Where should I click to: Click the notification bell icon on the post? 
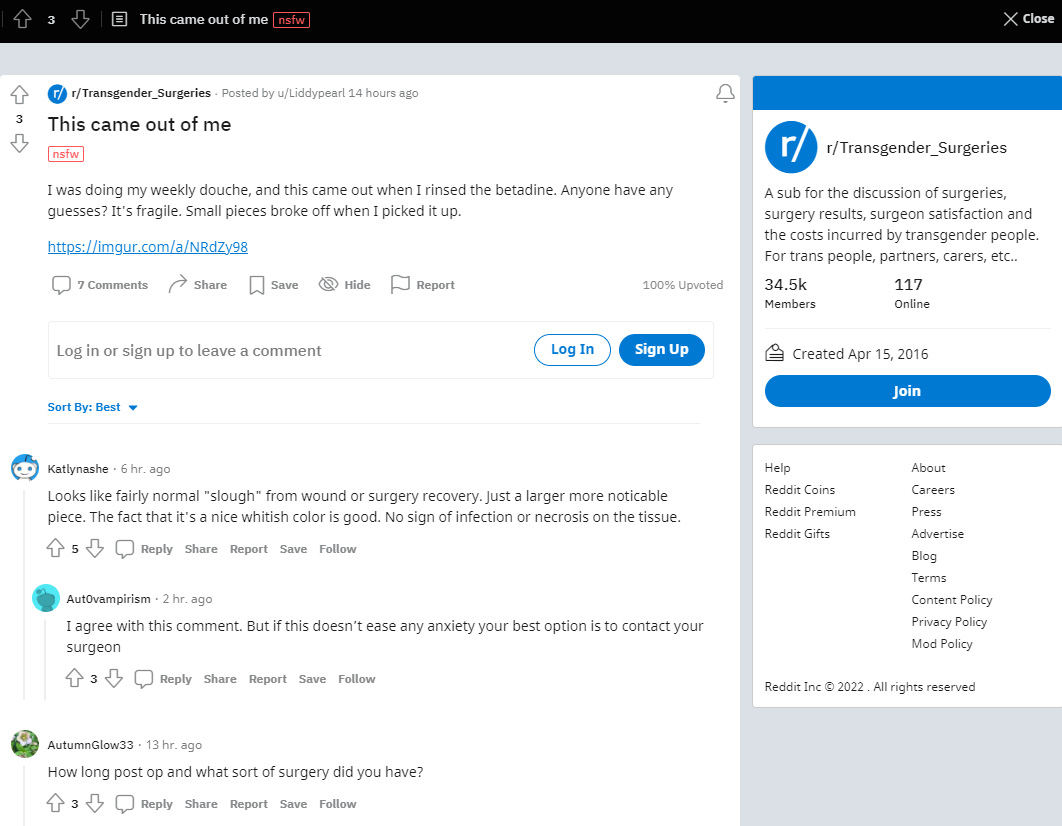pyautogui.click(x=725, y=93)
